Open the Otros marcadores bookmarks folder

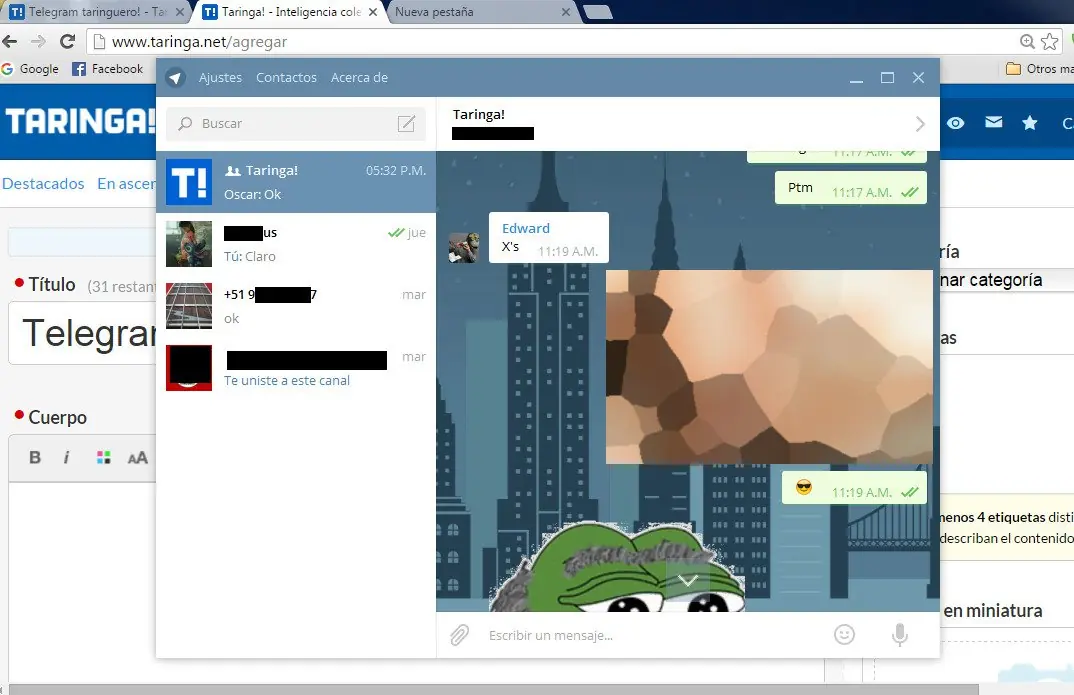tap(1039, 69)
